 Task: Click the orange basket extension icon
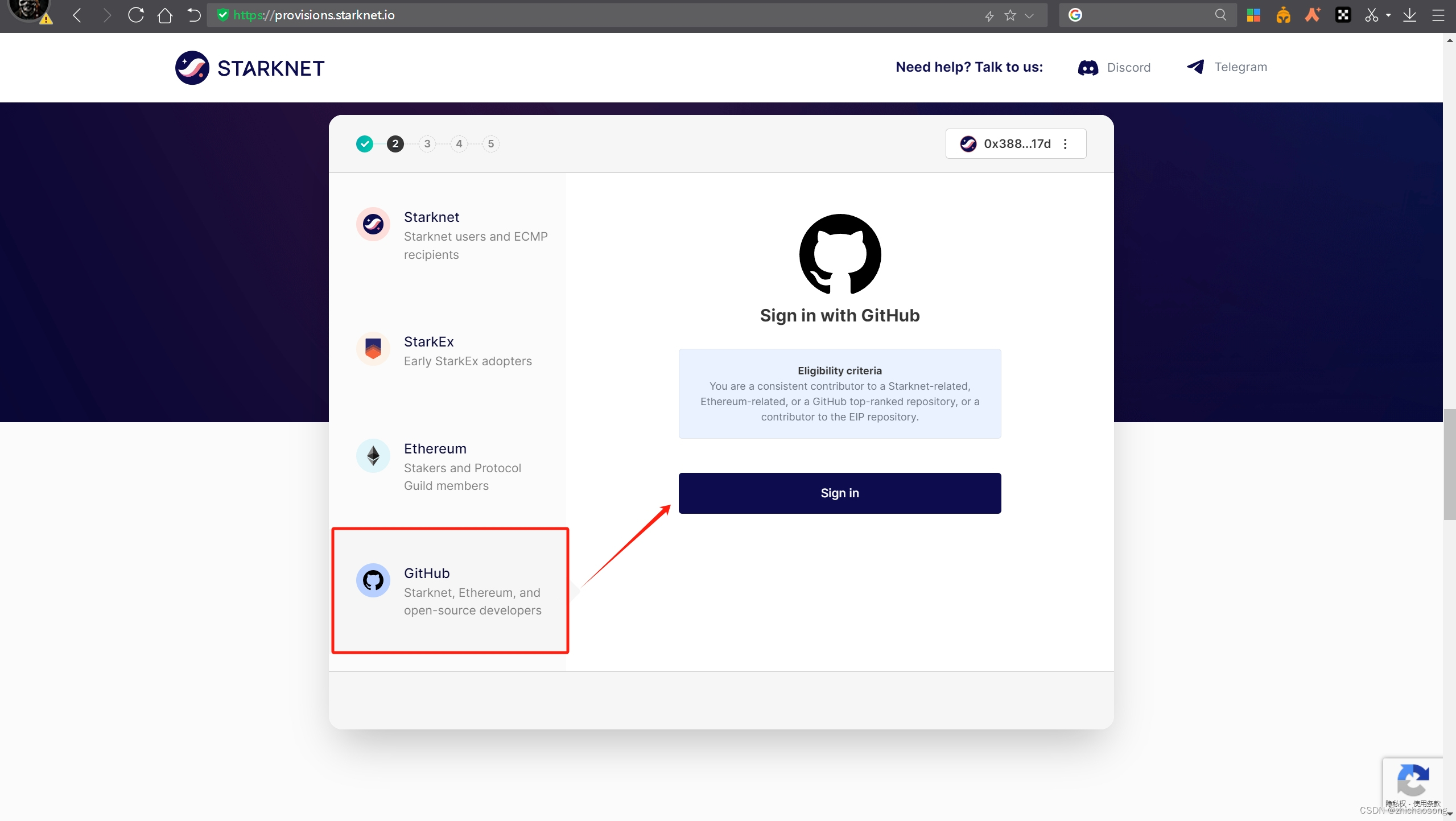click(x=1283, y=15)
